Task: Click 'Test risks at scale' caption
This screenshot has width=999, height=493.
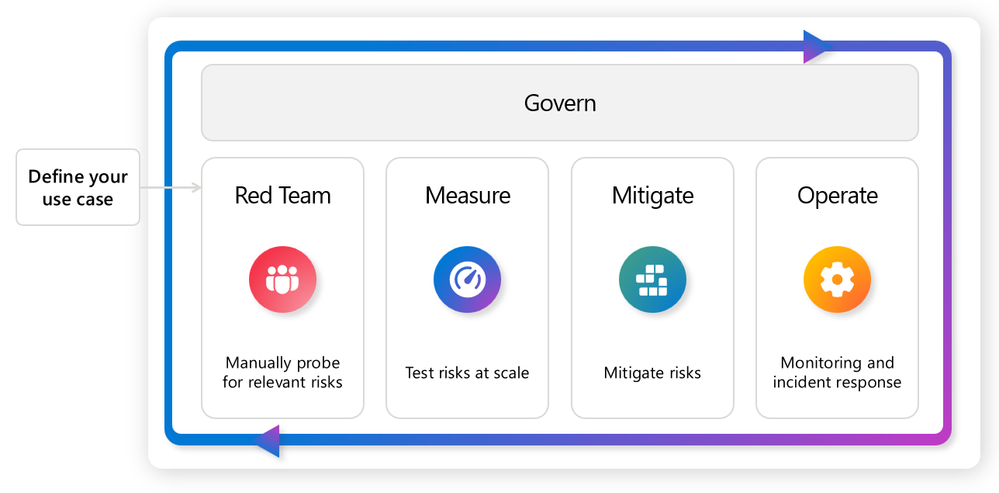Action: (x=467, y=373)
